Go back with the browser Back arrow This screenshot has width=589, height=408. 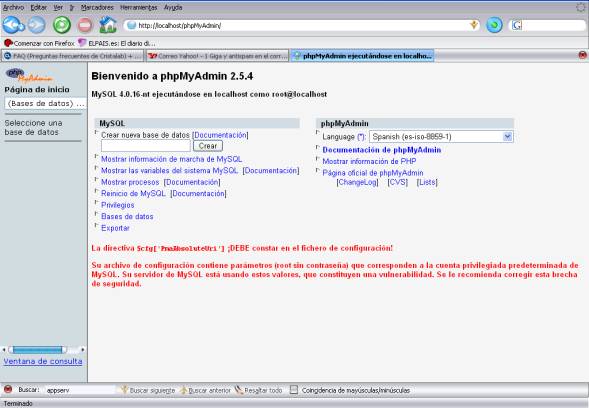13,25
